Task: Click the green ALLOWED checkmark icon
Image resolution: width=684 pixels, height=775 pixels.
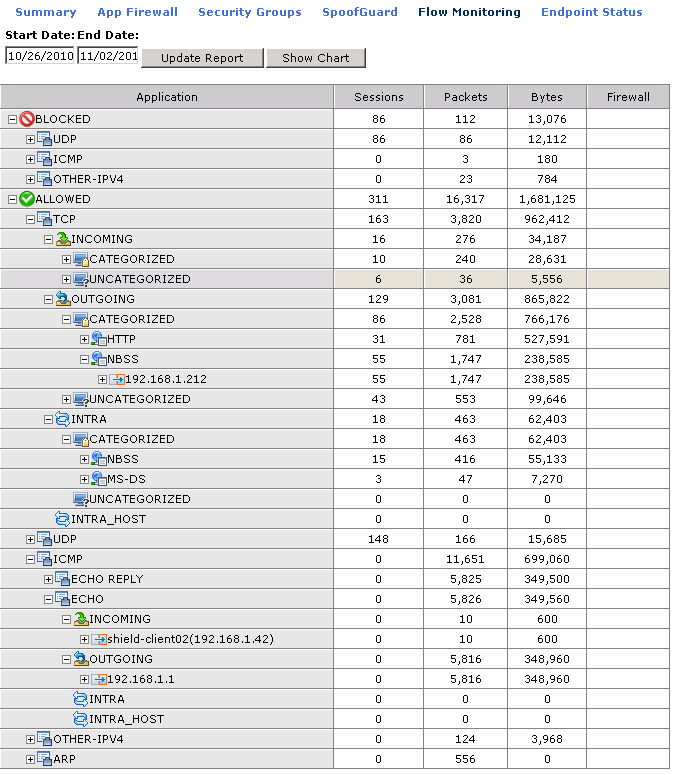Action: (27, 199)
